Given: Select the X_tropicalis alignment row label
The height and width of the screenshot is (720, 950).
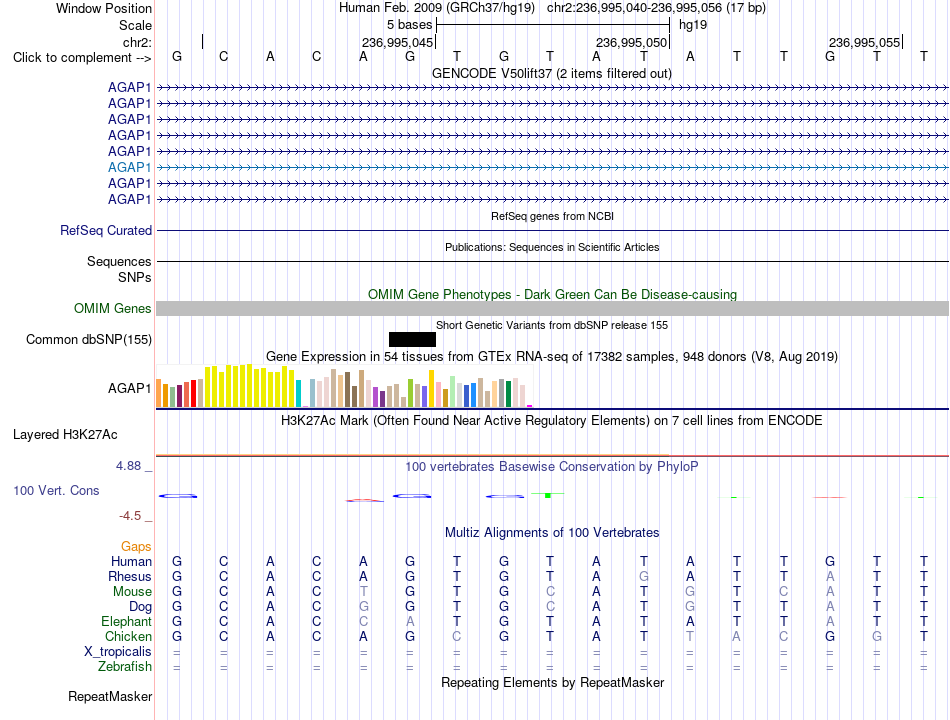Looking at the screenshot, I should (x=118, y=652).
